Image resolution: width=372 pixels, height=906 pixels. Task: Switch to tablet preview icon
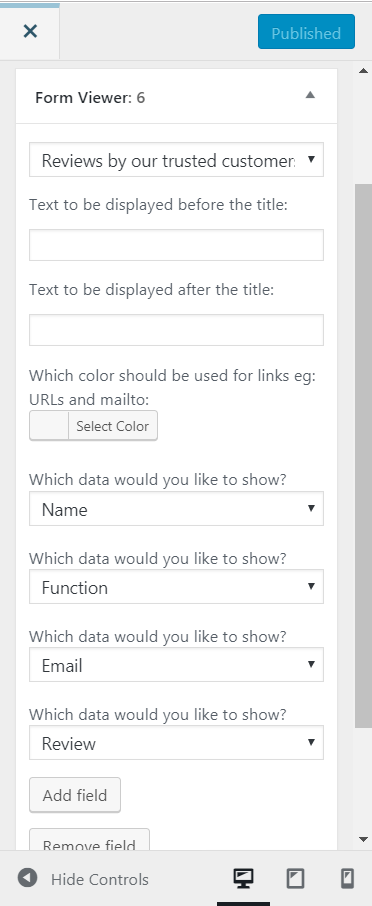click(295, 879)
